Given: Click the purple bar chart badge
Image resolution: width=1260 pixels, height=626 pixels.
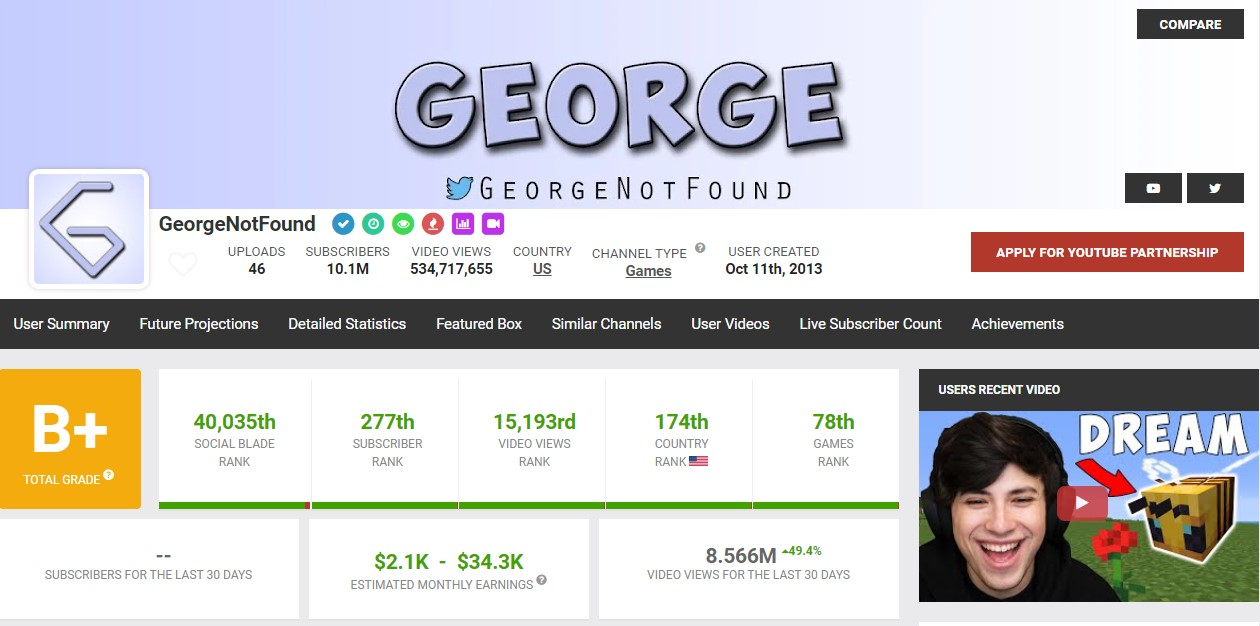Looking at the screenshot, I should tap(462, 224).
